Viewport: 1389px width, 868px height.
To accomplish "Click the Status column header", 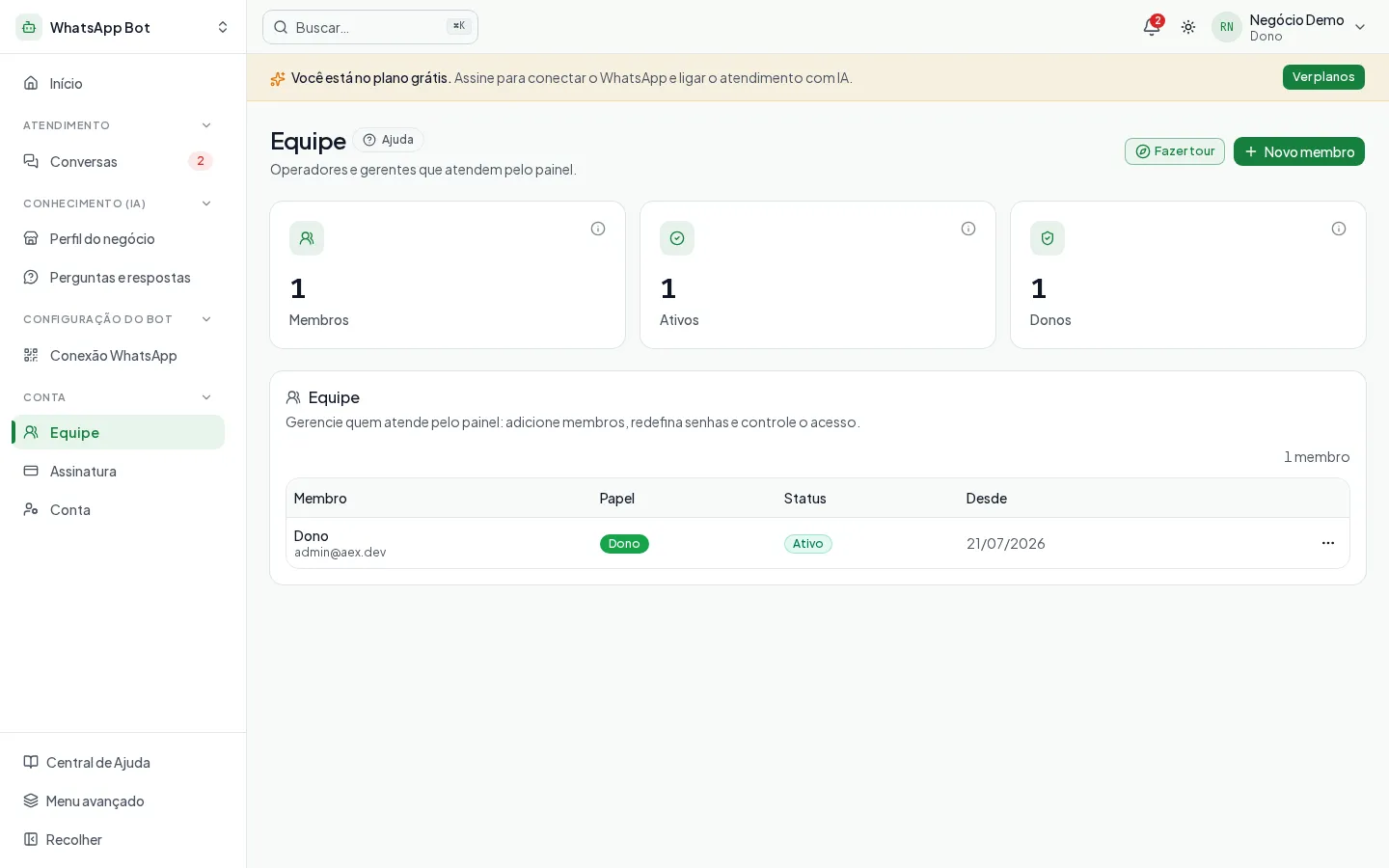I will 805,499.
